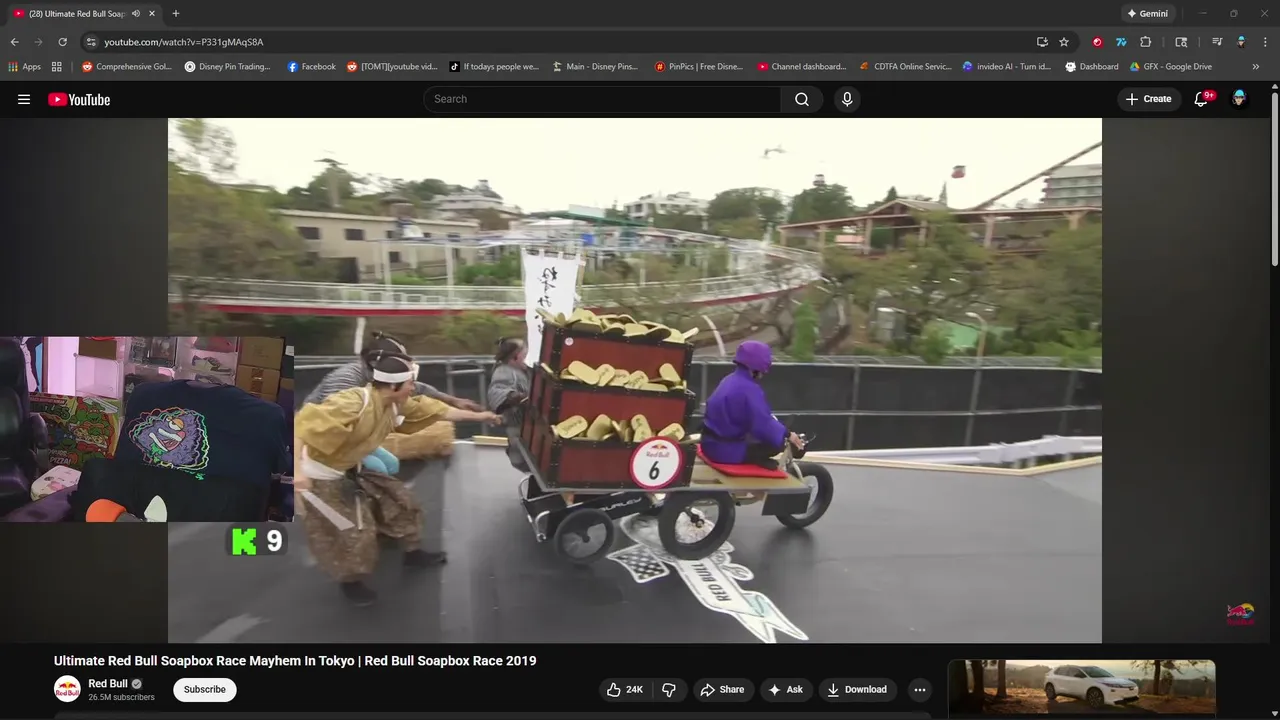Click the address bar URL
The height and width of the screenshot is (720, 1280).
point(184,42)
